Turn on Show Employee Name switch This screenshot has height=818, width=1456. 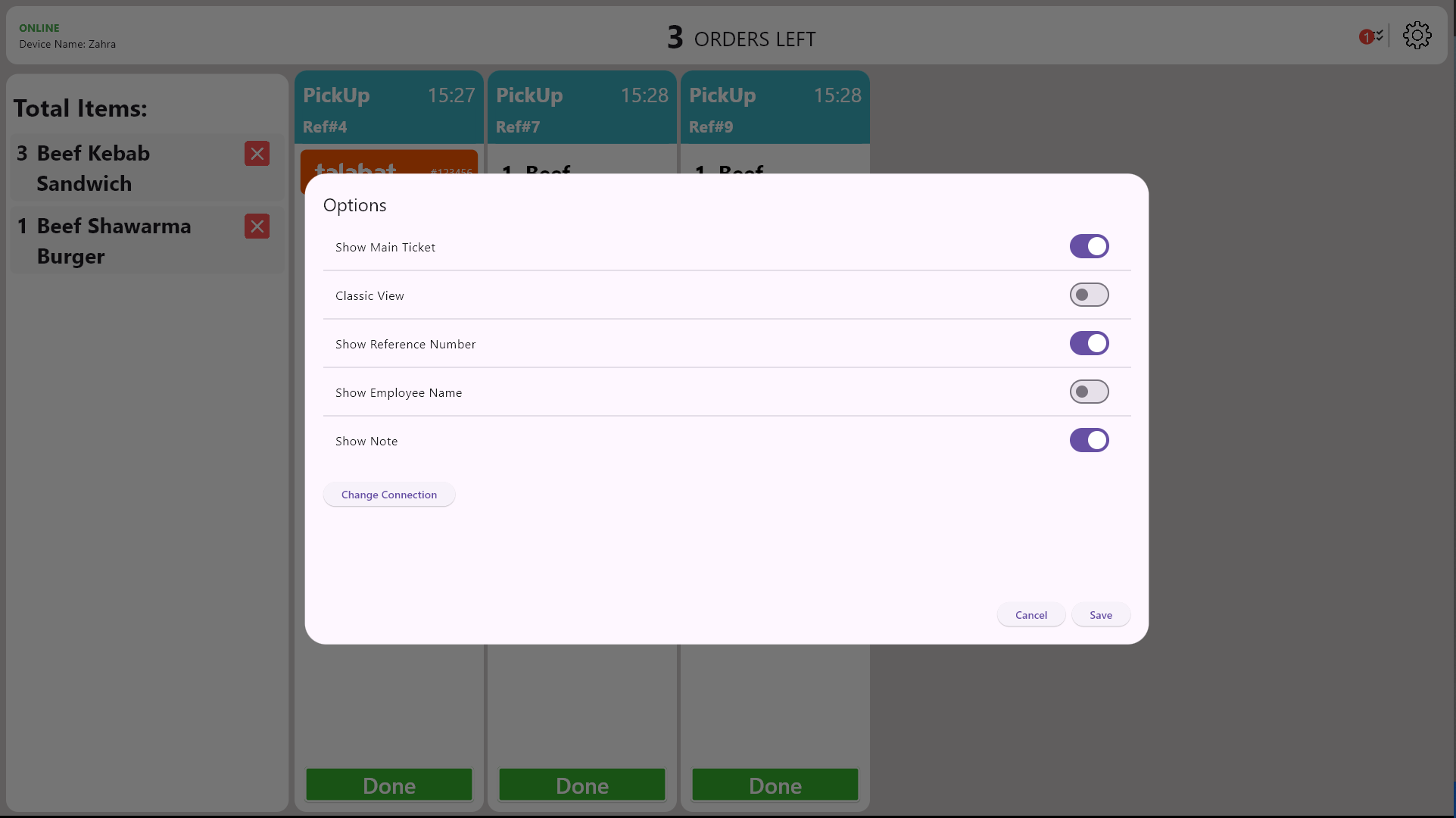coord(1089,392)
